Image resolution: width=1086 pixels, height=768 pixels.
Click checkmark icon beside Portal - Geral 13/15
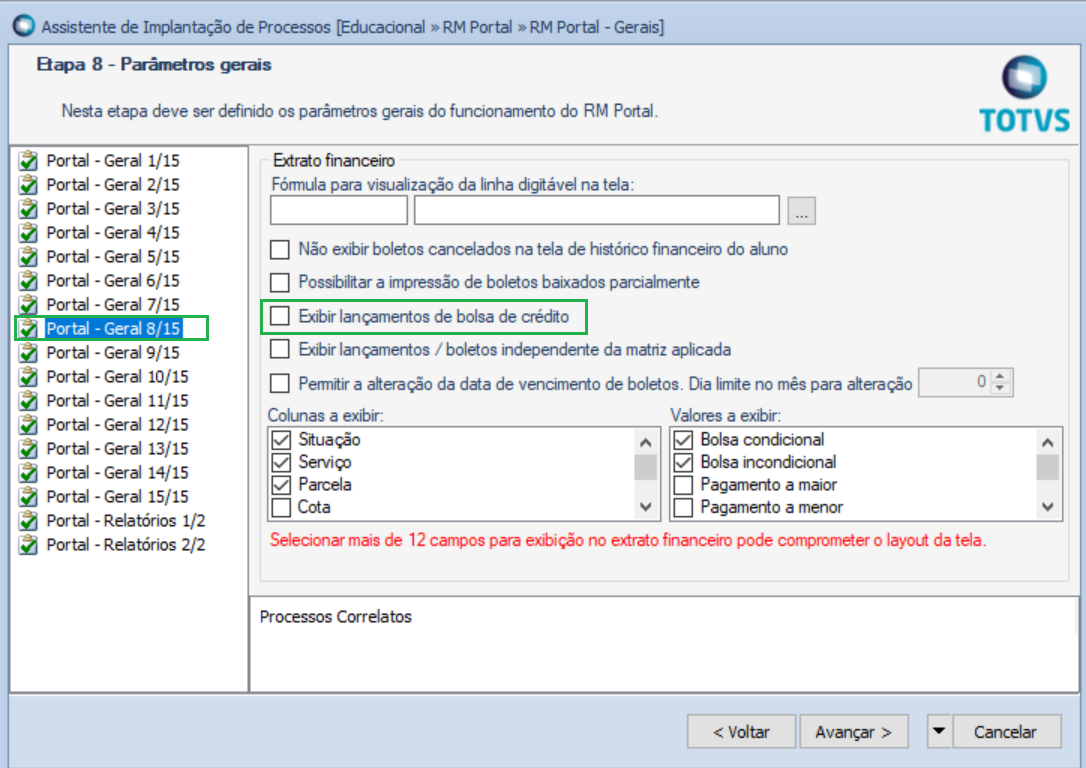pyautogui.click(x=28, y=449)
